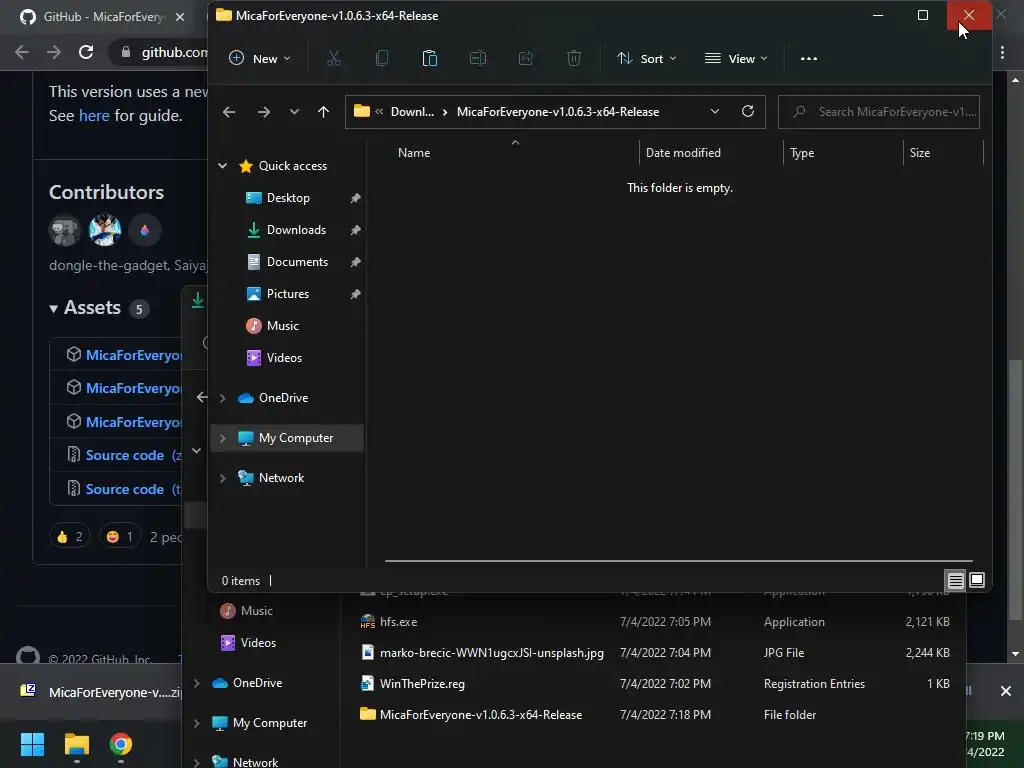Click the Rename icon in Explorer toolbar
This screenshot has width=1024, height=768.
[x=478, y=59]
